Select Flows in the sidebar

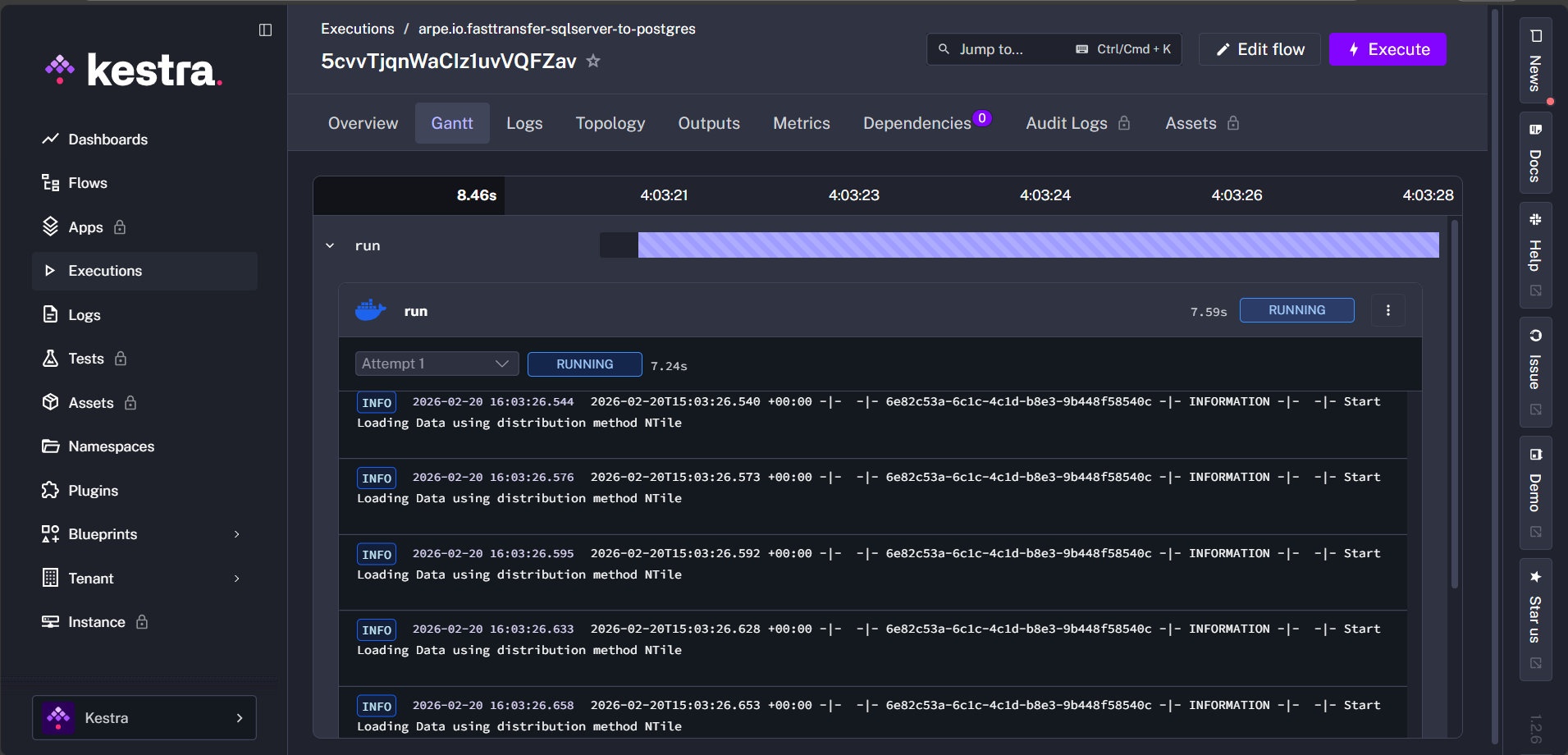pyautogui.click(x=88, y=182)
